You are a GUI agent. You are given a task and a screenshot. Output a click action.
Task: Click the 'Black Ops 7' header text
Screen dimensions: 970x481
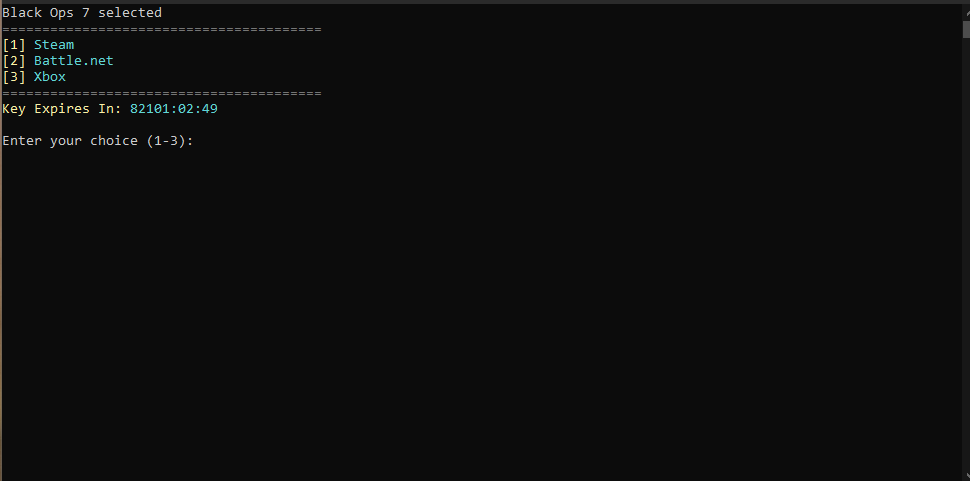tap(46, 12)
